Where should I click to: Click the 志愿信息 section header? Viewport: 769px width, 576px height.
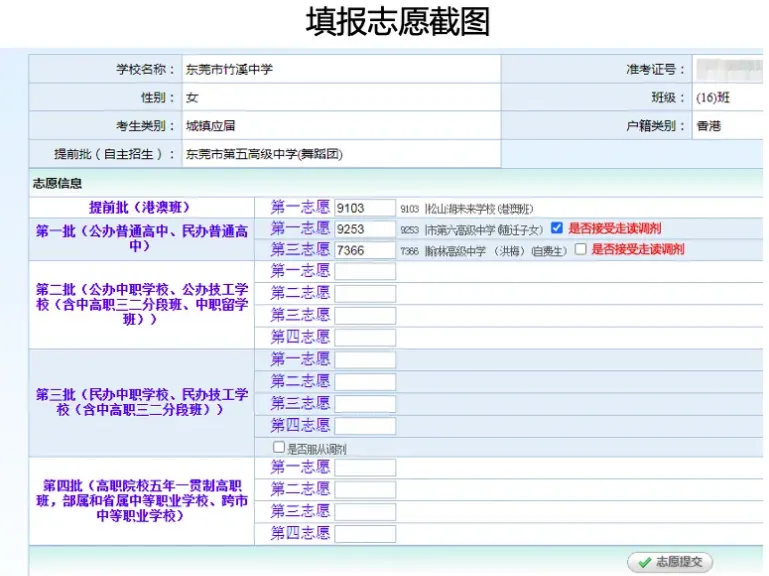(x=57, y=183)
